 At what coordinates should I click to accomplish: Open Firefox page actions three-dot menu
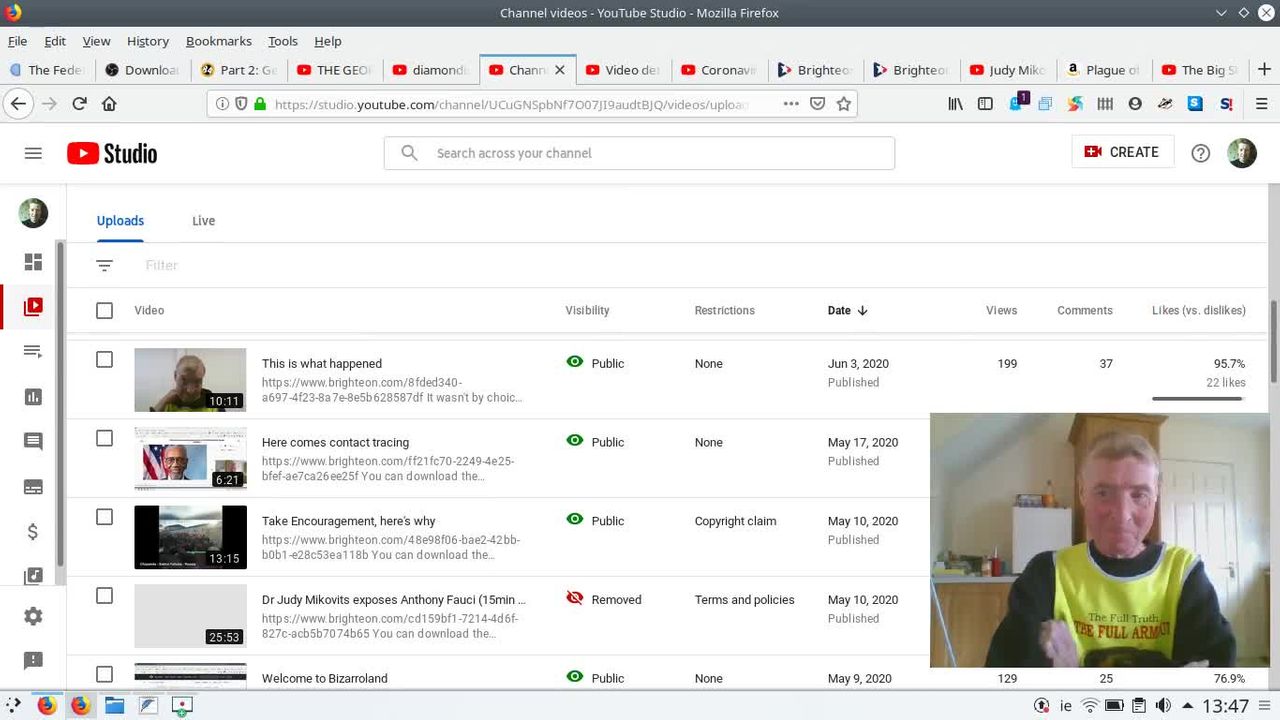(791, 104)
